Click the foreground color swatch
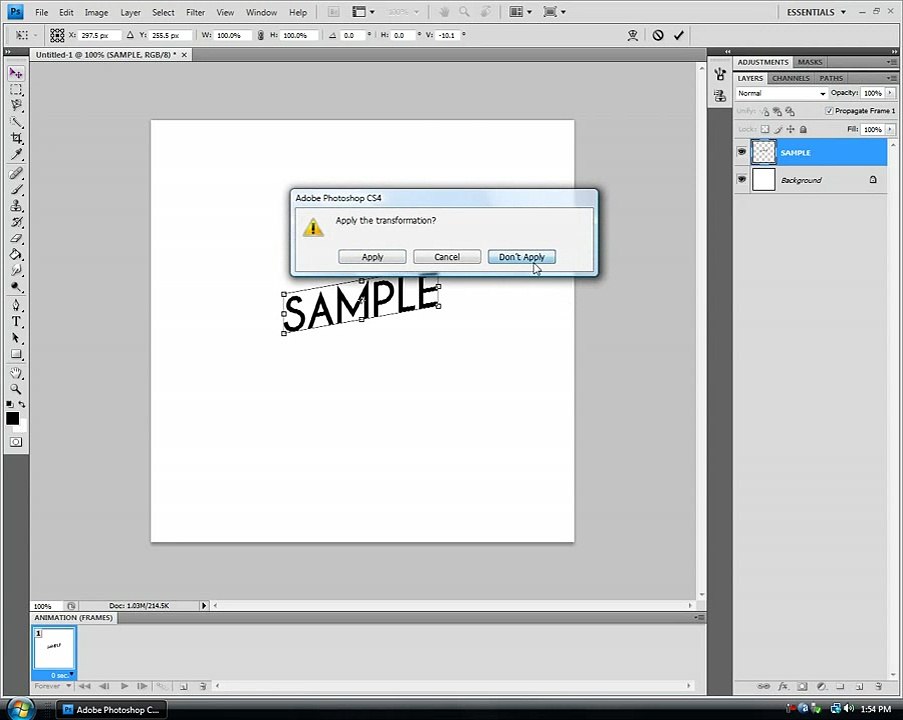Viewport: 903px width, 720px height. pyautogui.click(x=13, y=419)
